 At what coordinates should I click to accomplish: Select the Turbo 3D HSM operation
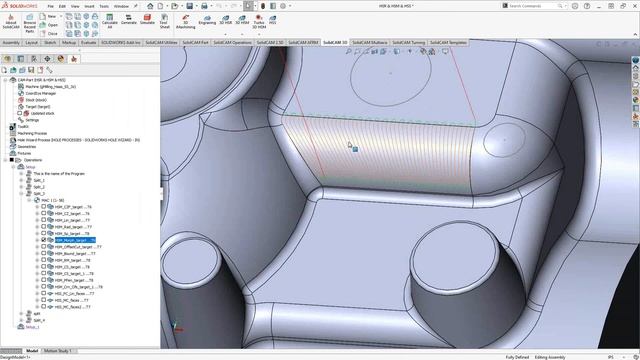click(259, 22)
